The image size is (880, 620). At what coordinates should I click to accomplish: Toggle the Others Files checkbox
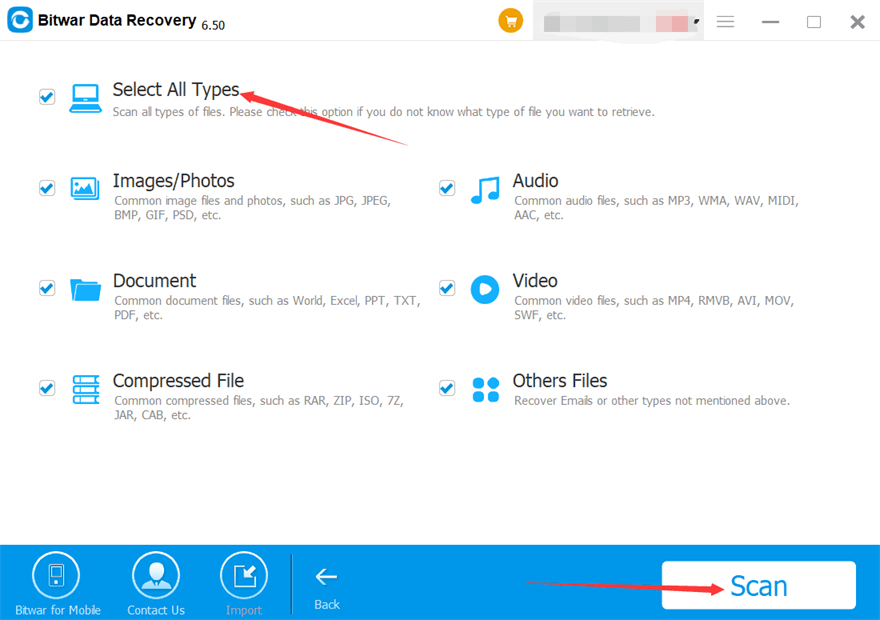coord(447,388)
